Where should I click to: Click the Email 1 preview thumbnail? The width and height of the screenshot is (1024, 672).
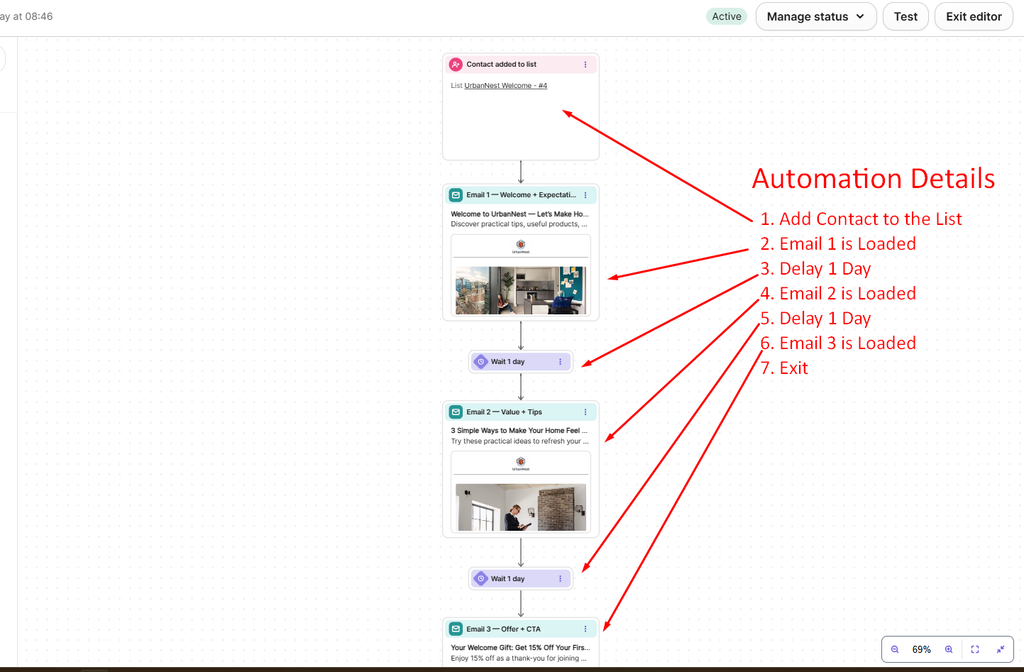click(x=520, y=275)
